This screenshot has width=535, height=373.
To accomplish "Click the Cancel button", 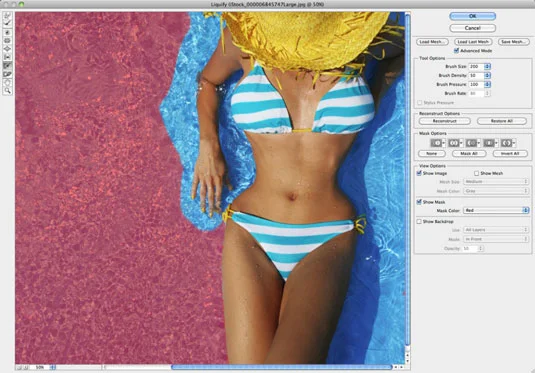I will (473, 28).
